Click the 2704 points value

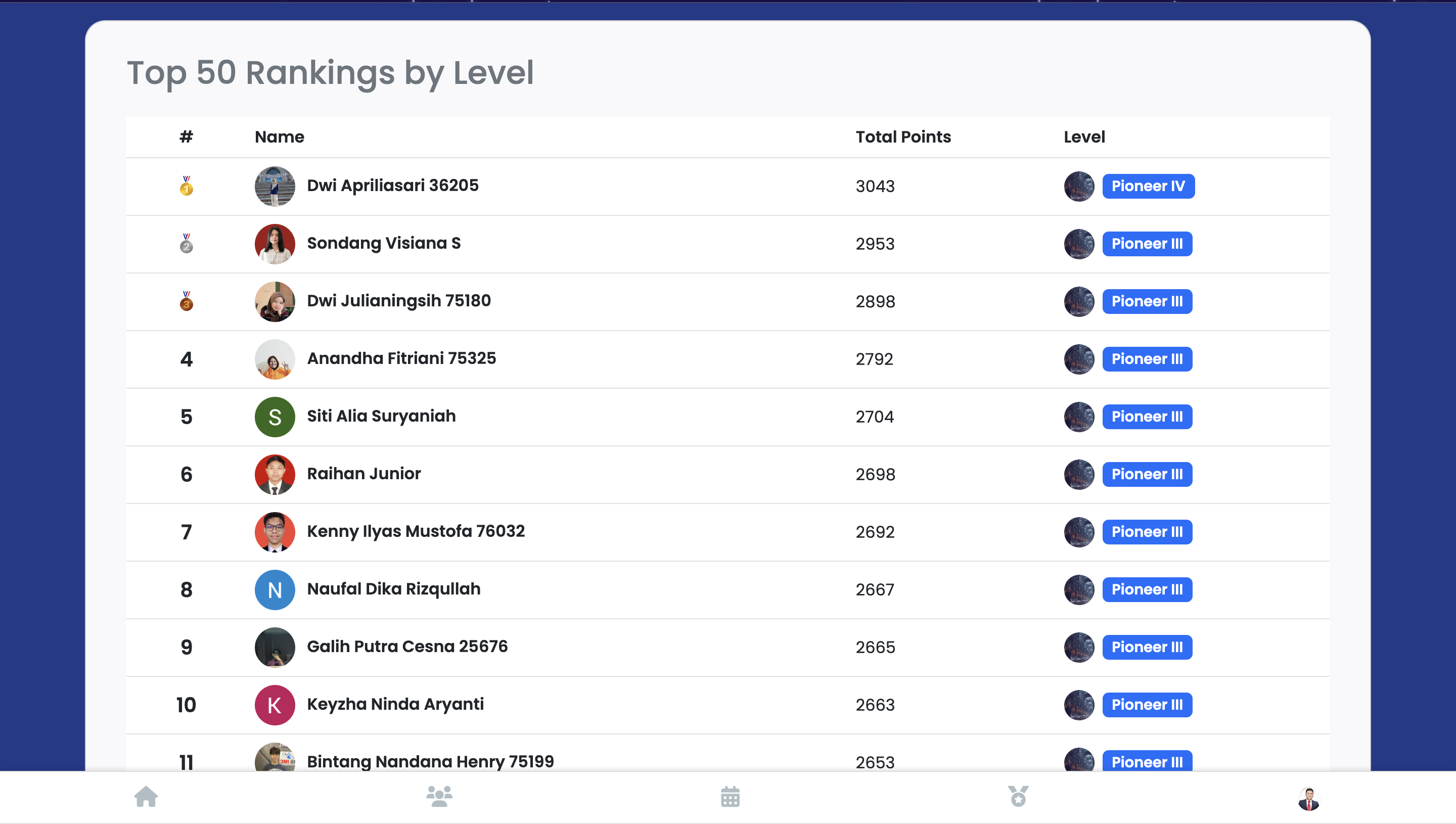[x=875, y=417]
